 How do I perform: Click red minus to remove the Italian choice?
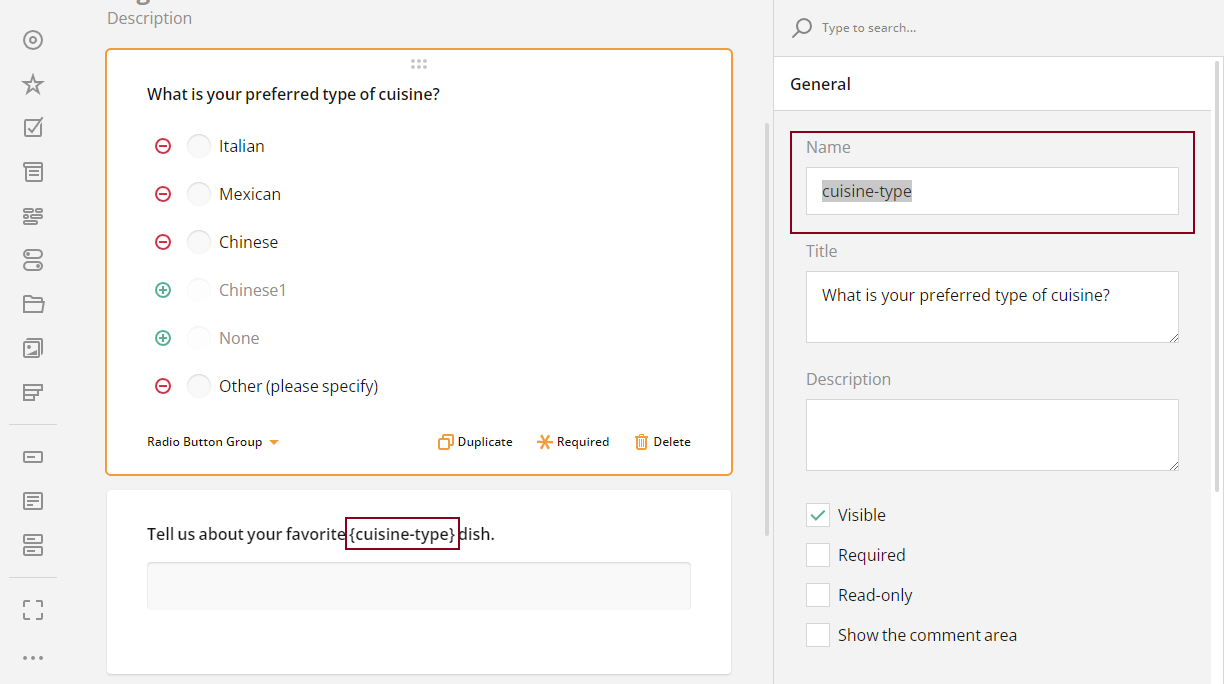163,145
